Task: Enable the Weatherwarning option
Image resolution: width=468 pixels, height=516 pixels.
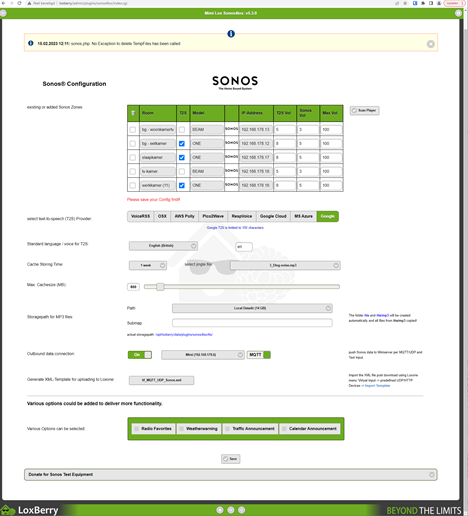Action: point(198,429)
